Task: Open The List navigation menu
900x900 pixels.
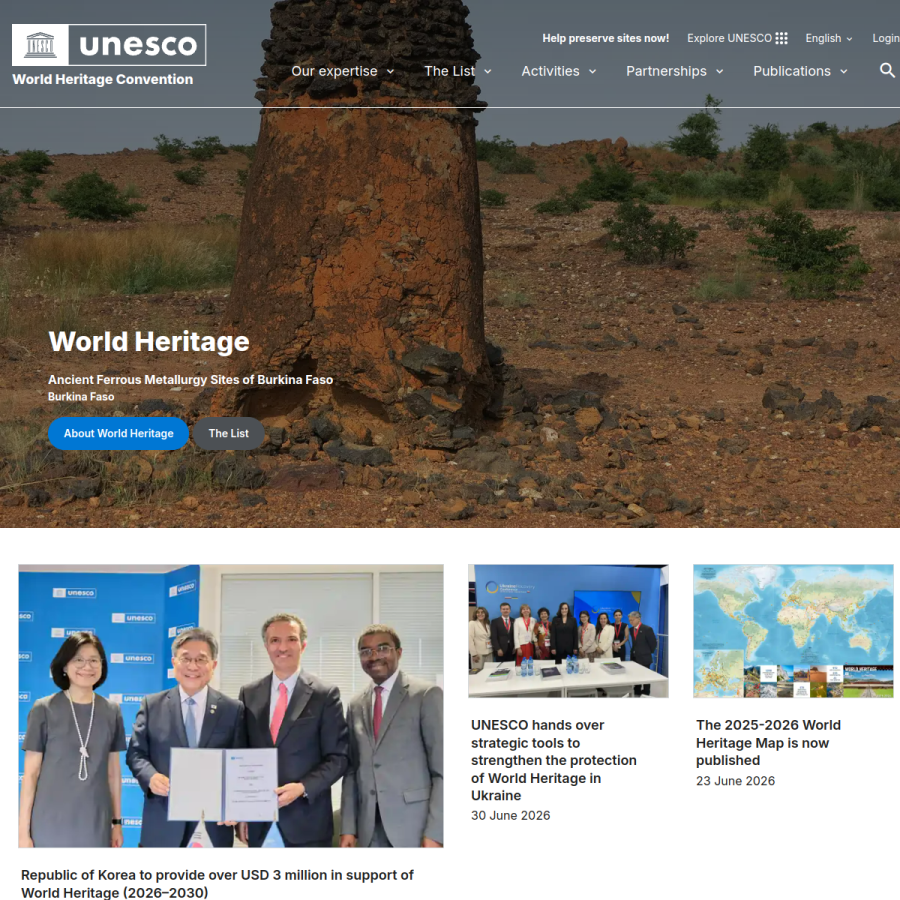Action: tap(458, 71)
